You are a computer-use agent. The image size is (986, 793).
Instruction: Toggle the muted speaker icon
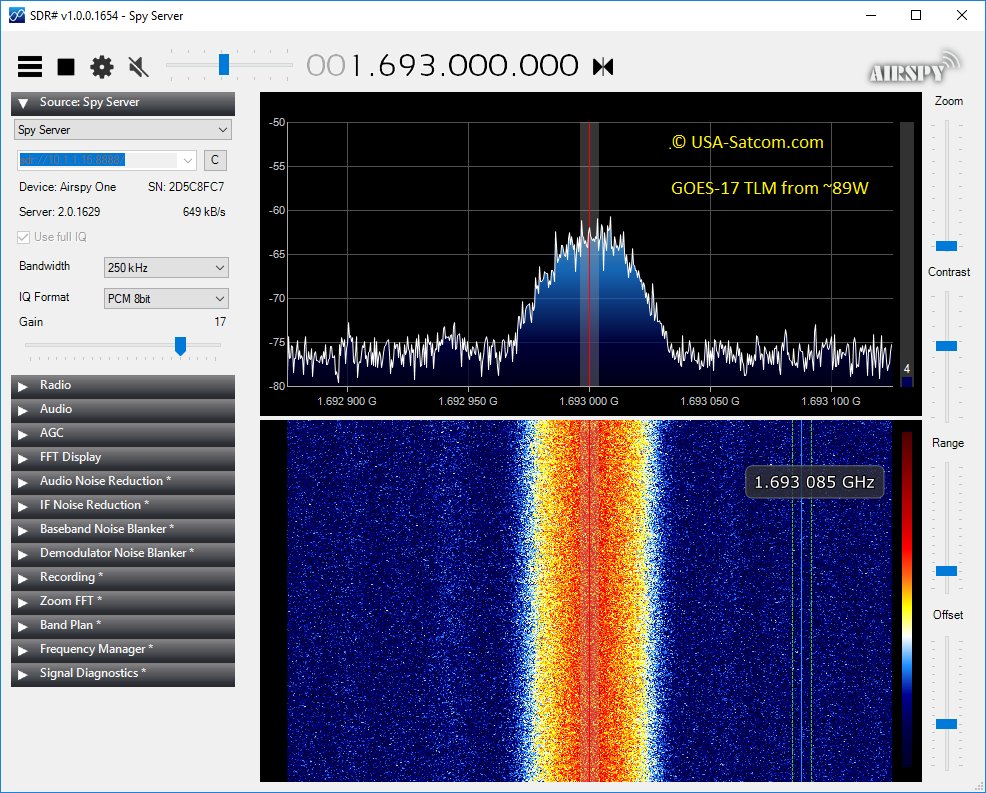[x=139, y=67]
